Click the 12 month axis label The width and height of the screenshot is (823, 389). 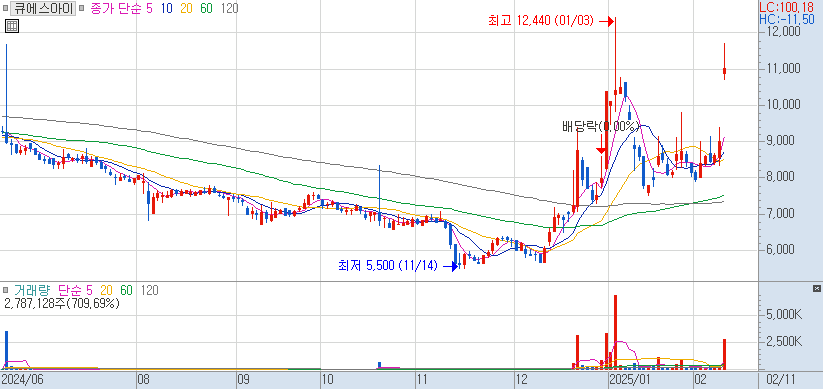point(521,379)
